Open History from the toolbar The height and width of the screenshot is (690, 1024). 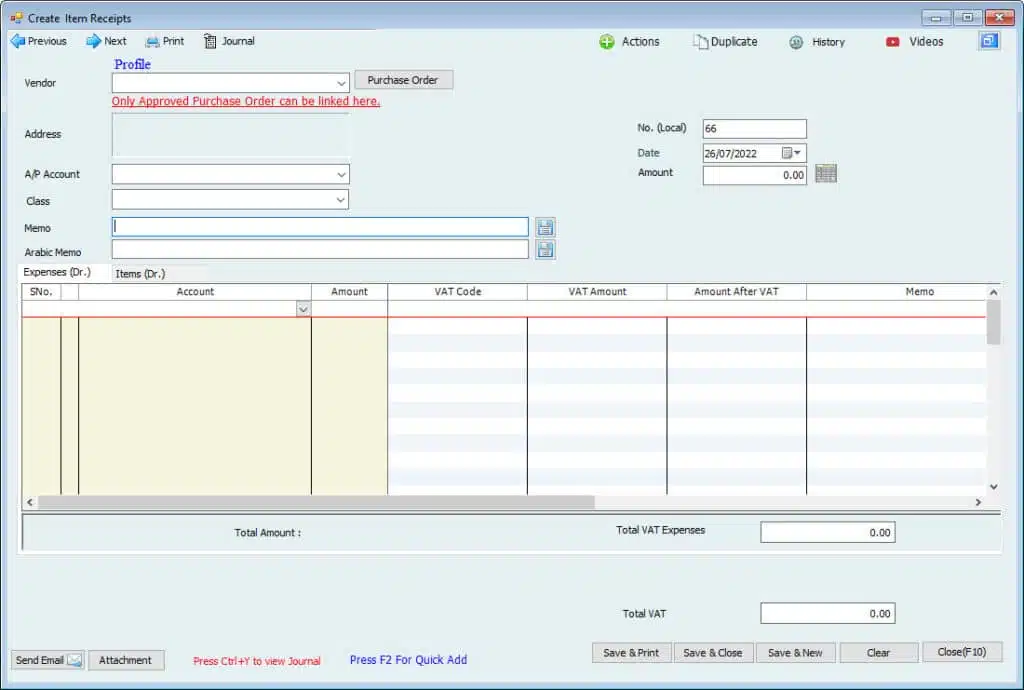[796, 42]
